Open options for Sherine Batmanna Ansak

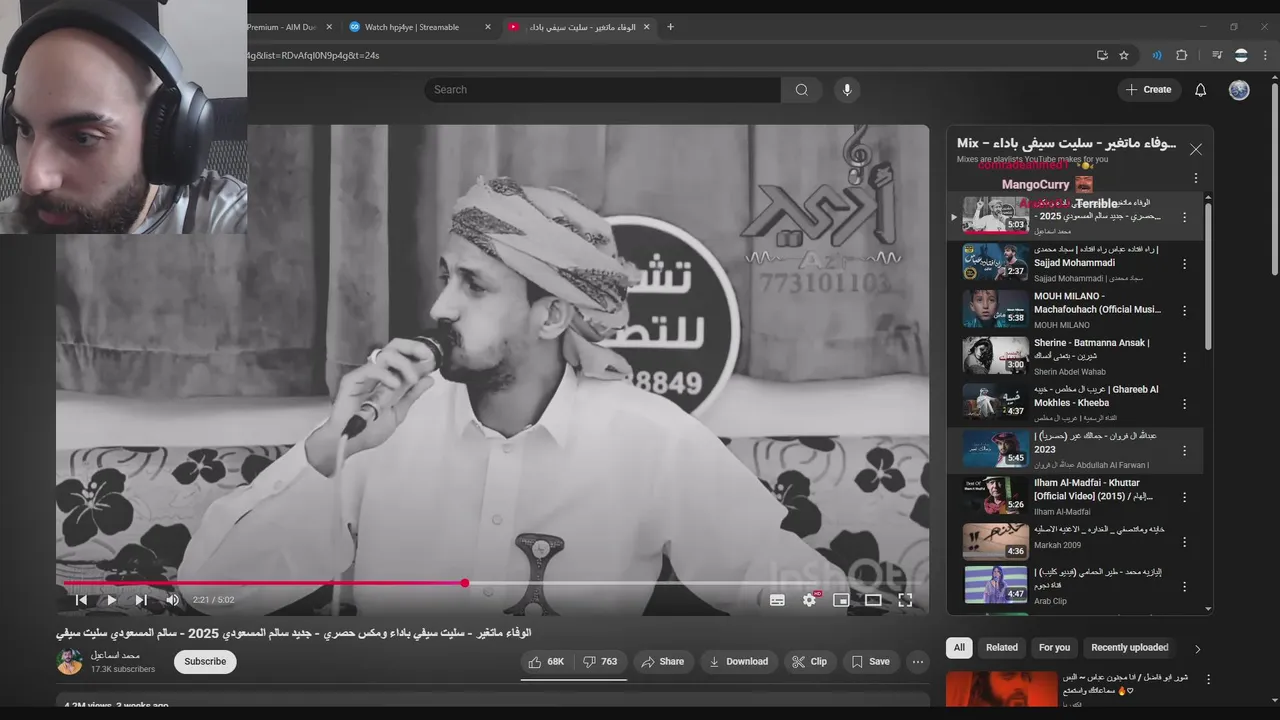(1185, 357)
